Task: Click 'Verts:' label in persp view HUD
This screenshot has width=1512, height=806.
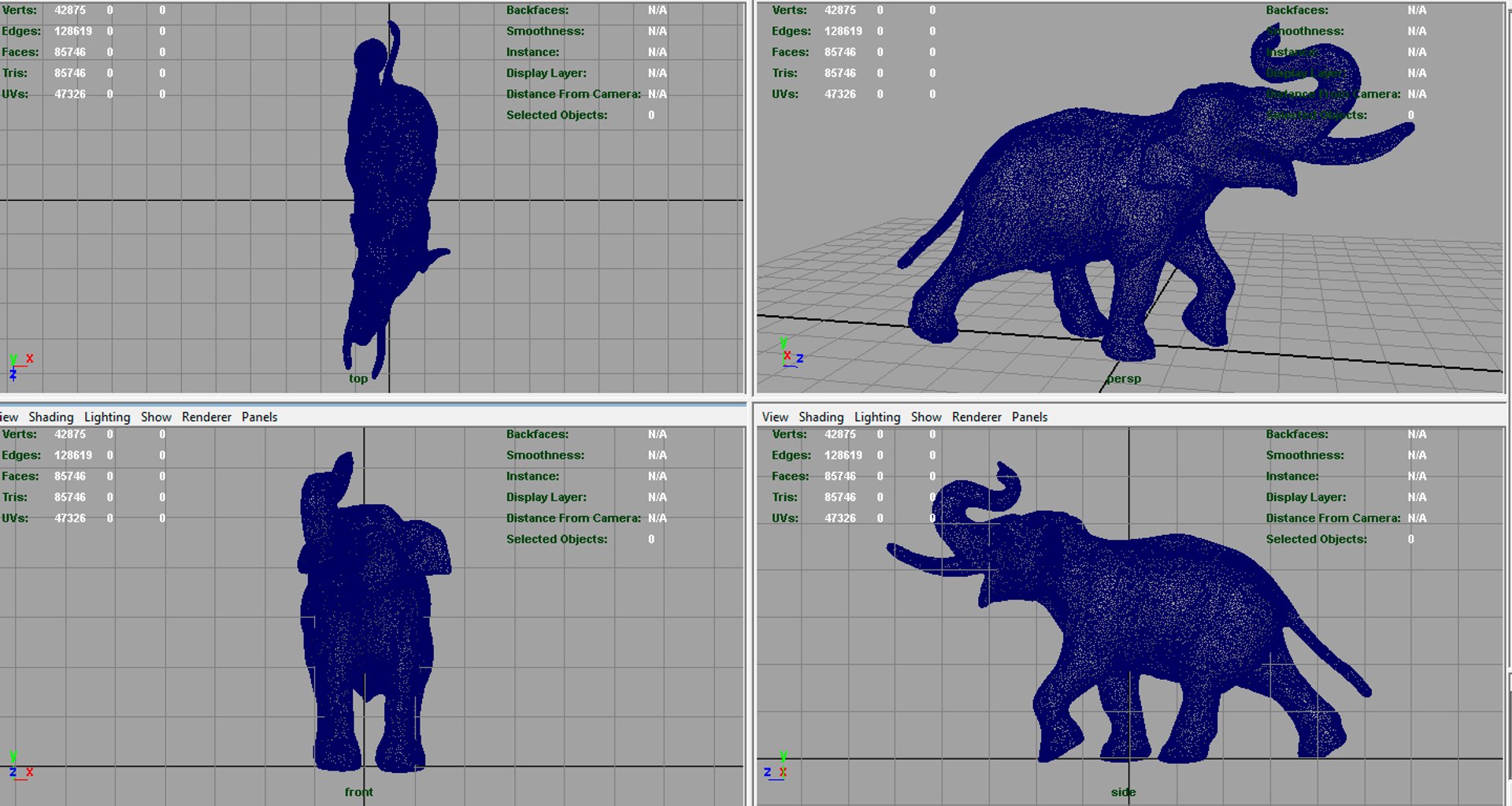Action: coord(789,10)
